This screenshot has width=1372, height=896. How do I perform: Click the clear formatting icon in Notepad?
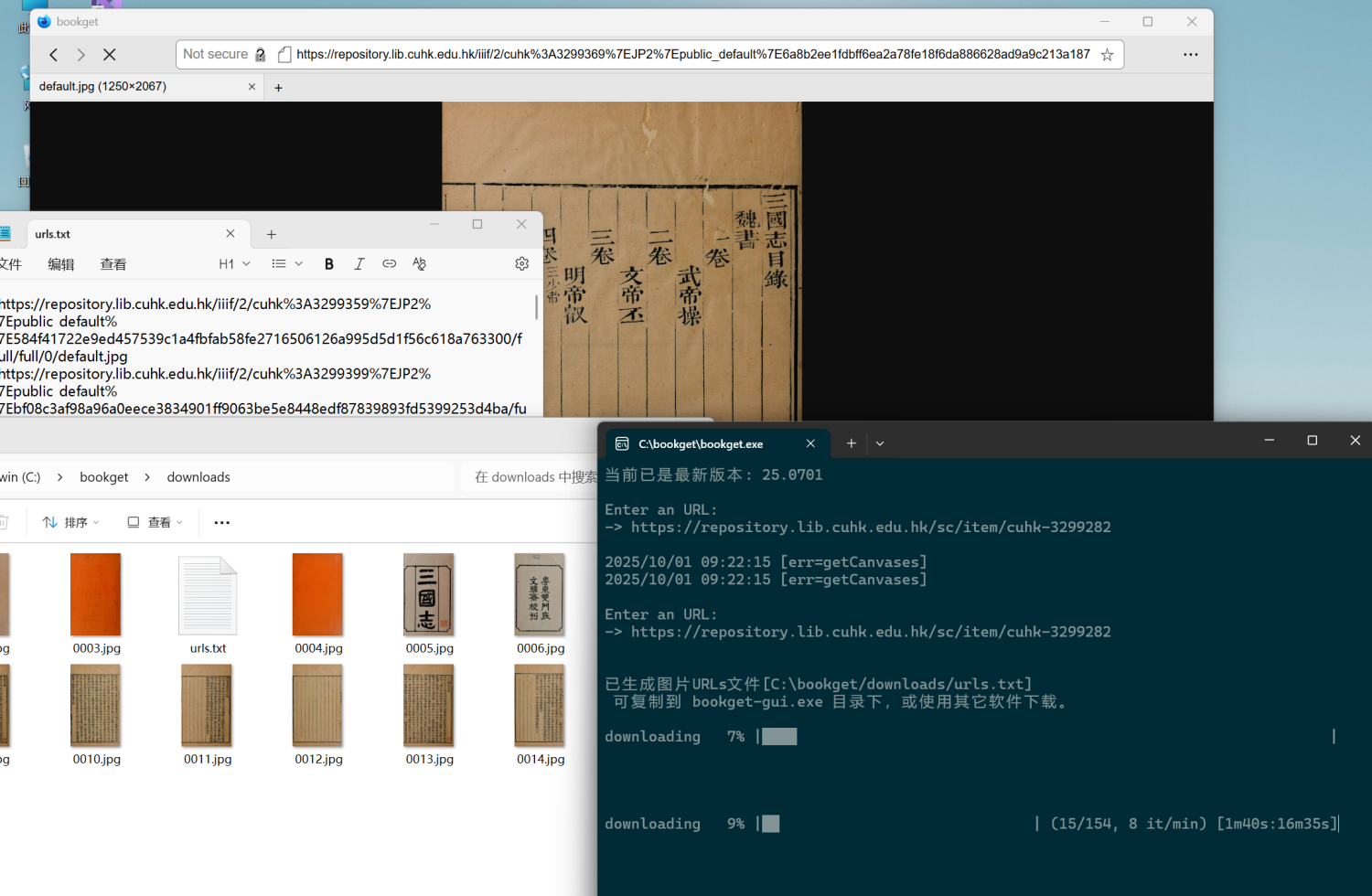[419, 264]
